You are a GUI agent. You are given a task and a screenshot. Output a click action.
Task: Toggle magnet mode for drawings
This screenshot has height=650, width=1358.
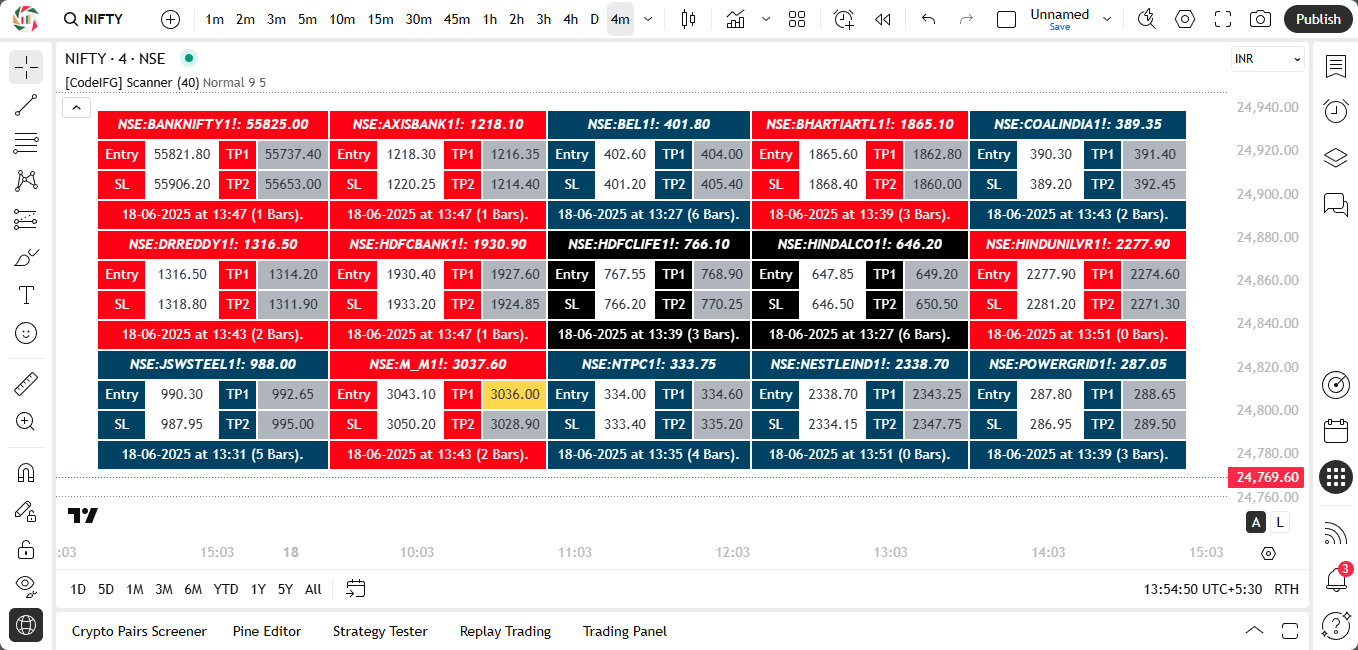(26, 472)
